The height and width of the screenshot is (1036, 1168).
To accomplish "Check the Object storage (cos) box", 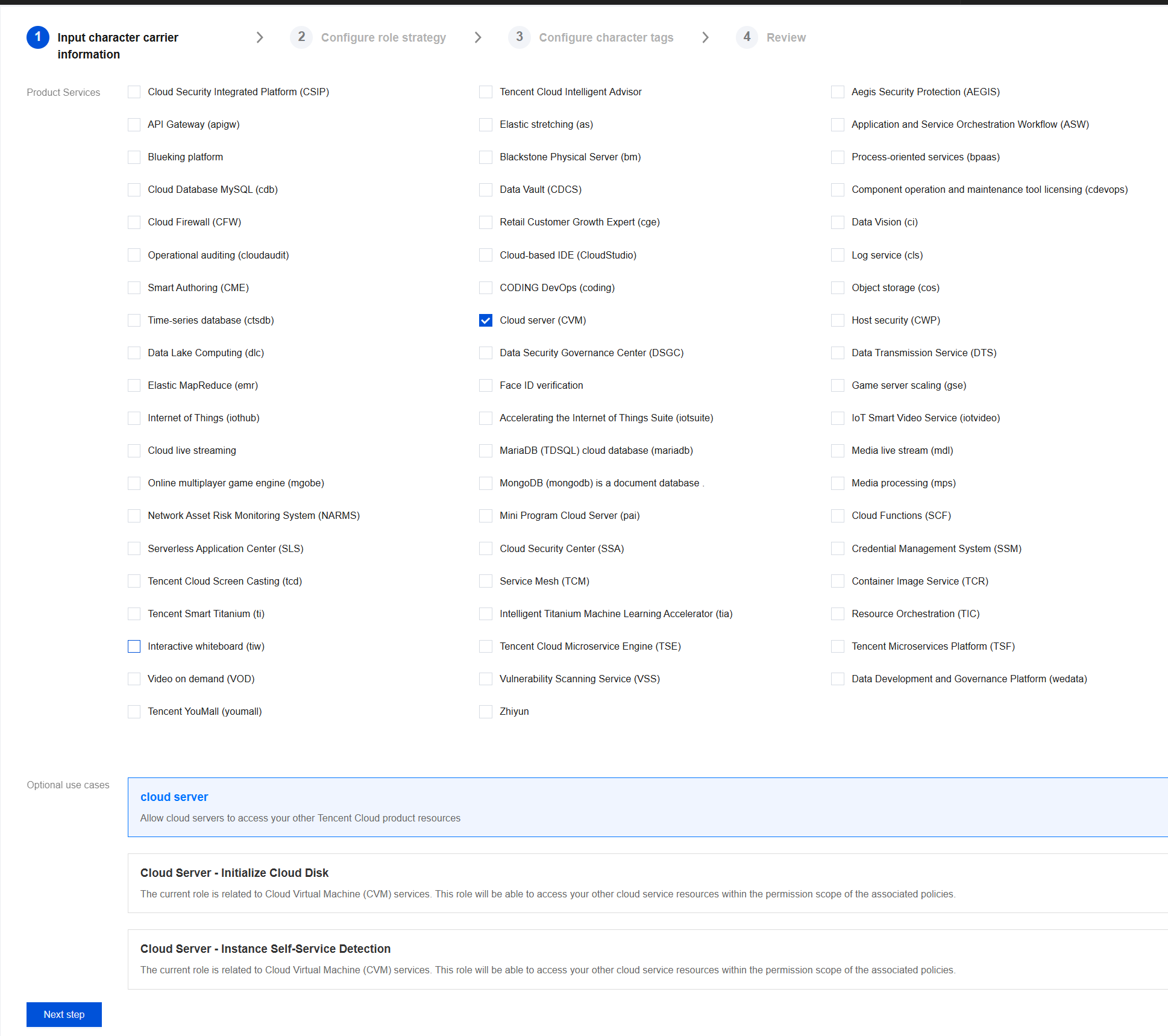I will click(838, 288).
